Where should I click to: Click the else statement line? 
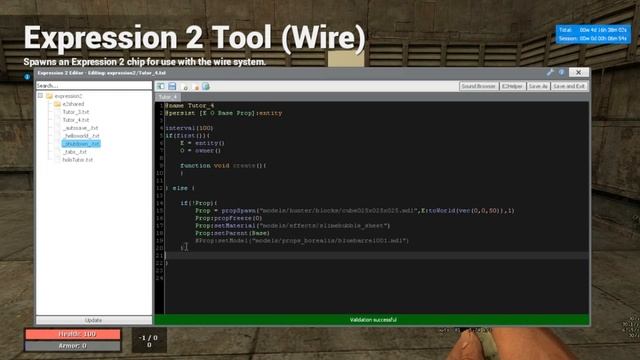pos(180,188)
